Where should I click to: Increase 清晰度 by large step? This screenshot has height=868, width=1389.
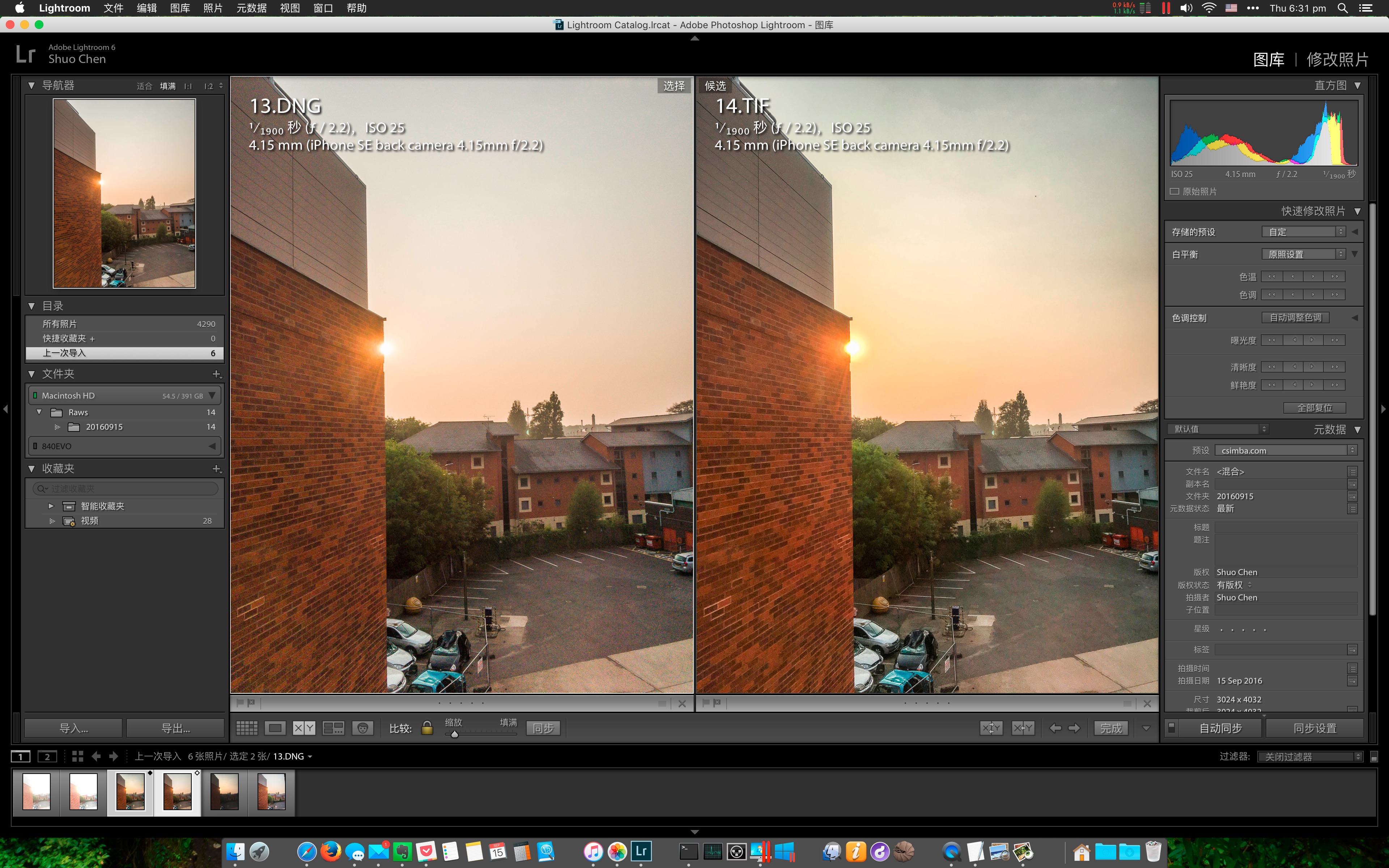(x=1334, y=366)
